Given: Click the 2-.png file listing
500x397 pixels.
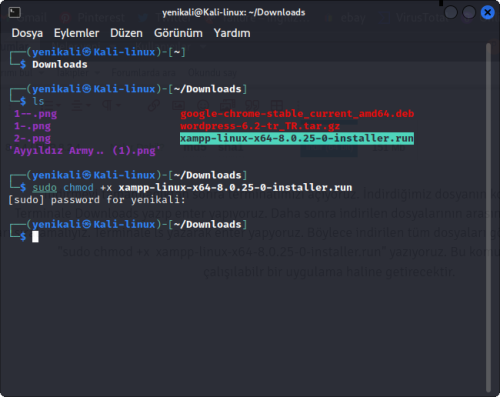Looking at the screenshot, I should [x=32, y=138].
